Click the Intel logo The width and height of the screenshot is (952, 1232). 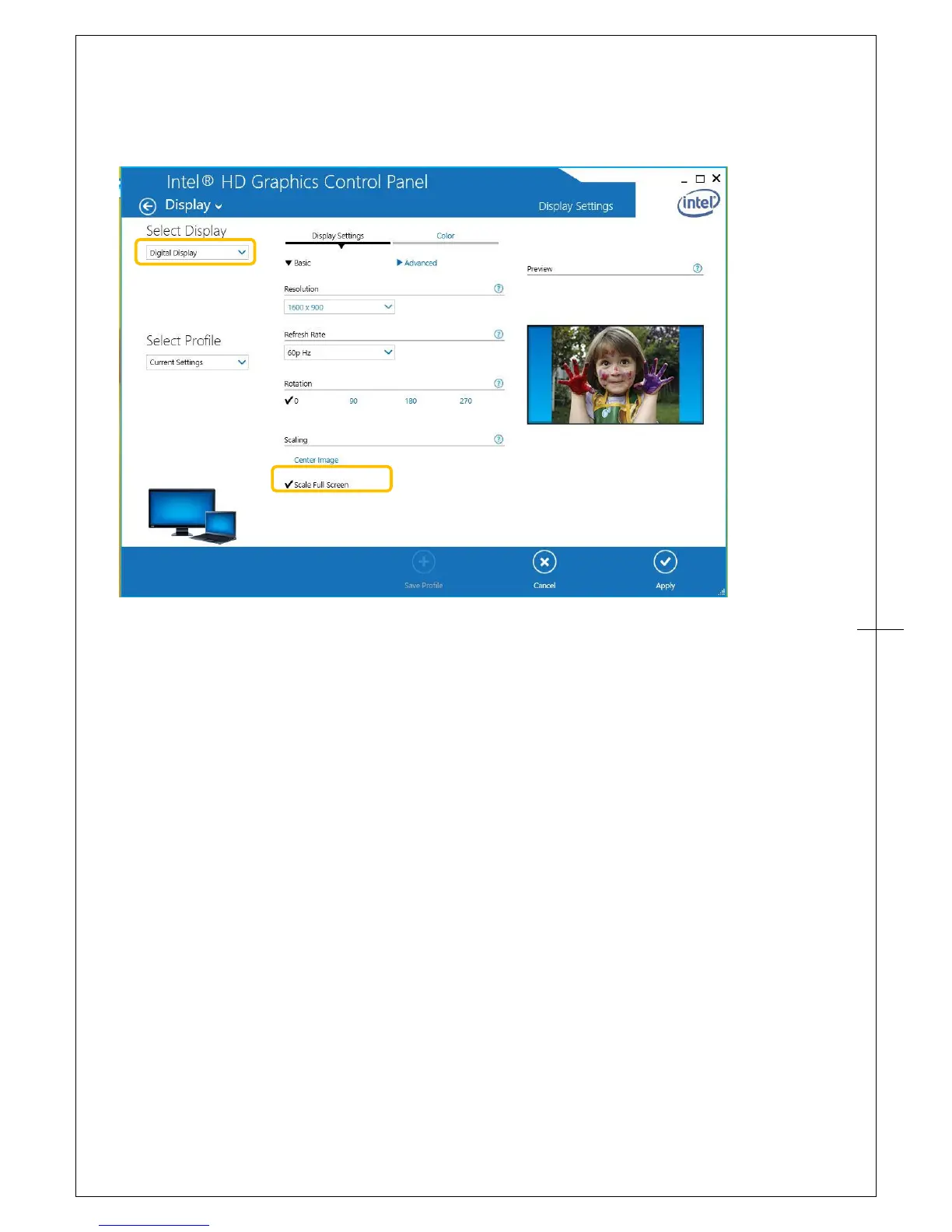(698, 204)
